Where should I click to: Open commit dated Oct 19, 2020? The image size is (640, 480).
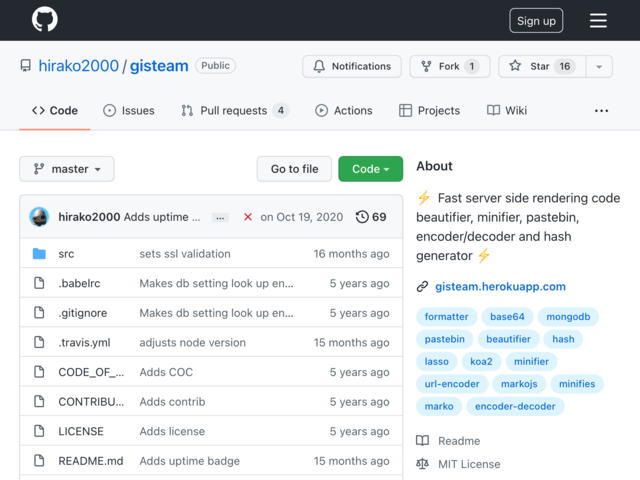click(302, 217)
